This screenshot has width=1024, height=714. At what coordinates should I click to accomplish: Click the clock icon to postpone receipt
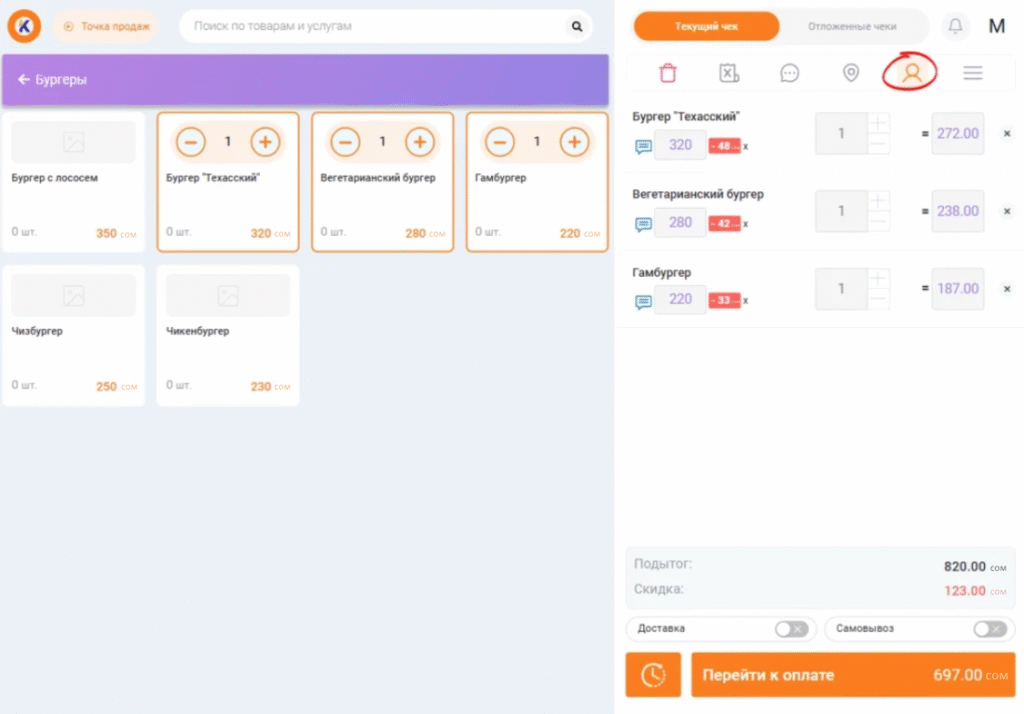(653, 675)
